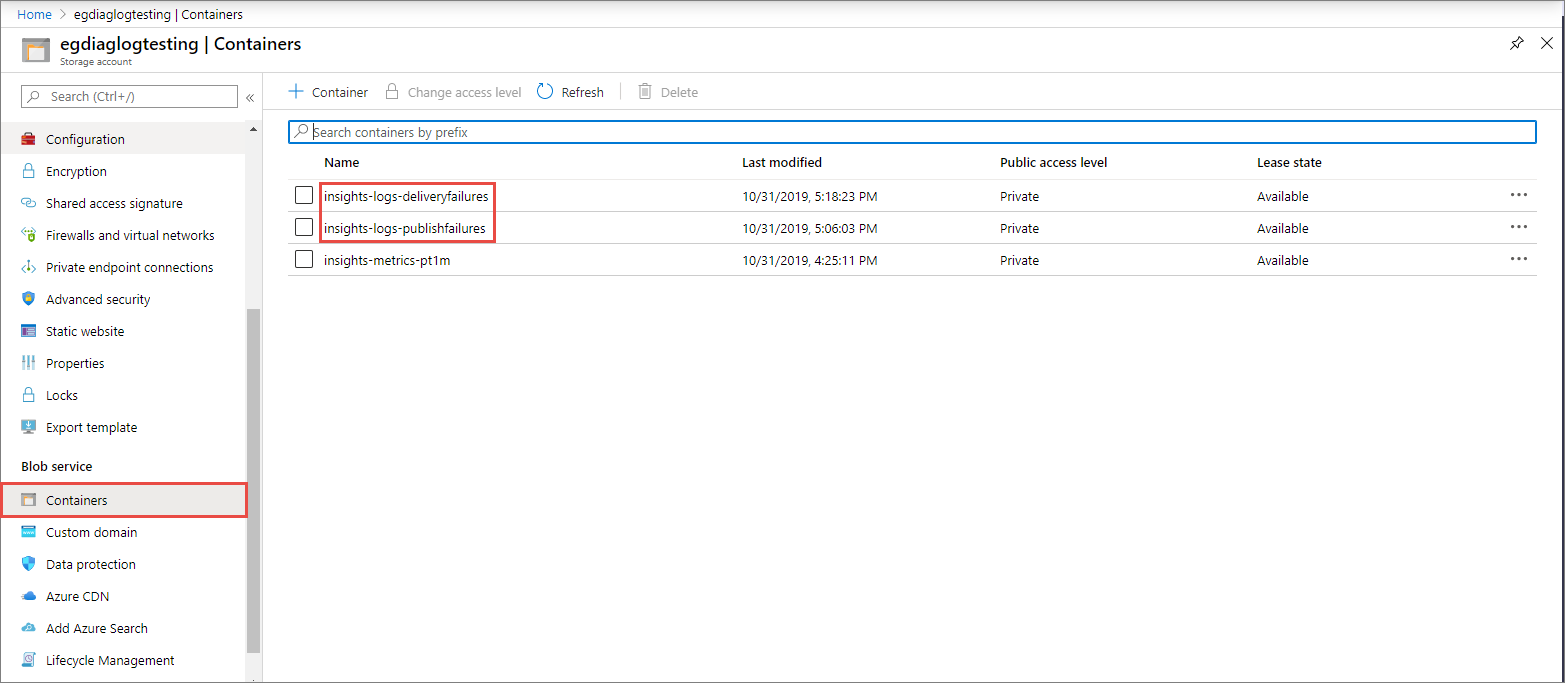This screenshot has width=1565, height=683.
Task: Open Private endpoint connections
Action: 129,267
